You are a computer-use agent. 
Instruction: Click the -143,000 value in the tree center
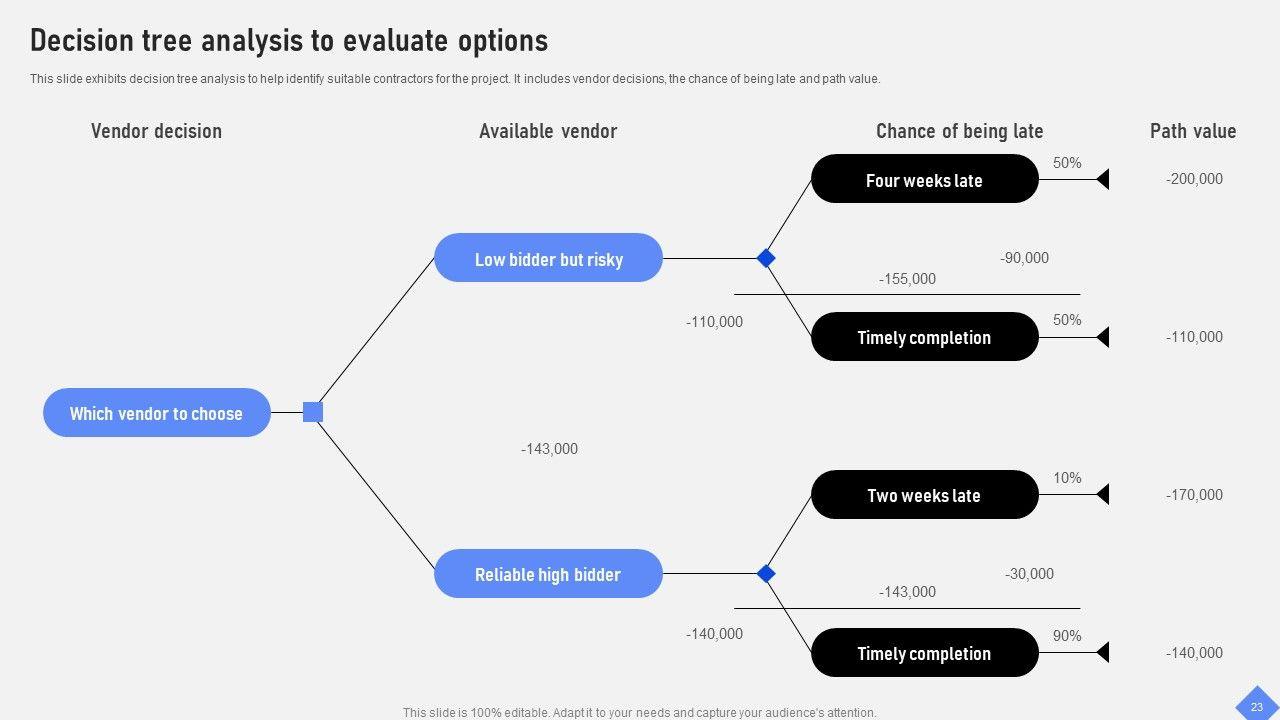coord(549,449)
